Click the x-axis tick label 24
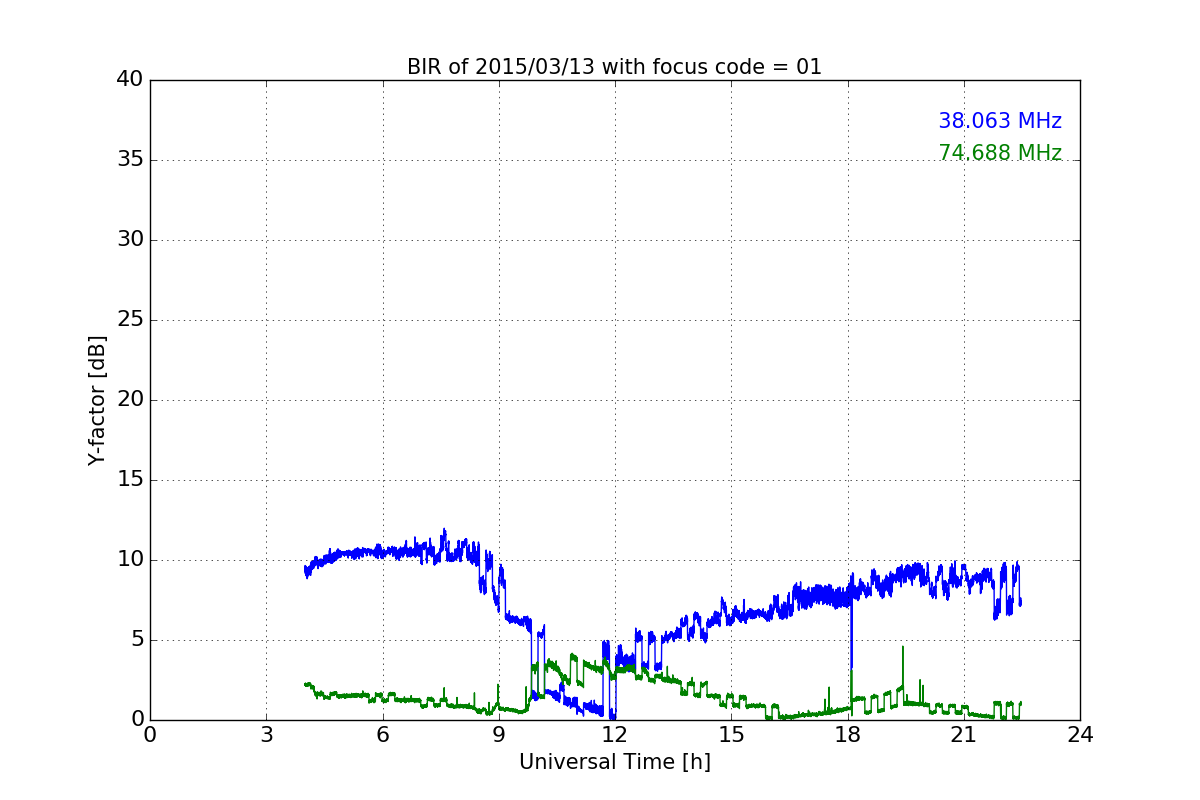This screenshot has width=1200, height=800. point(1080,734)
